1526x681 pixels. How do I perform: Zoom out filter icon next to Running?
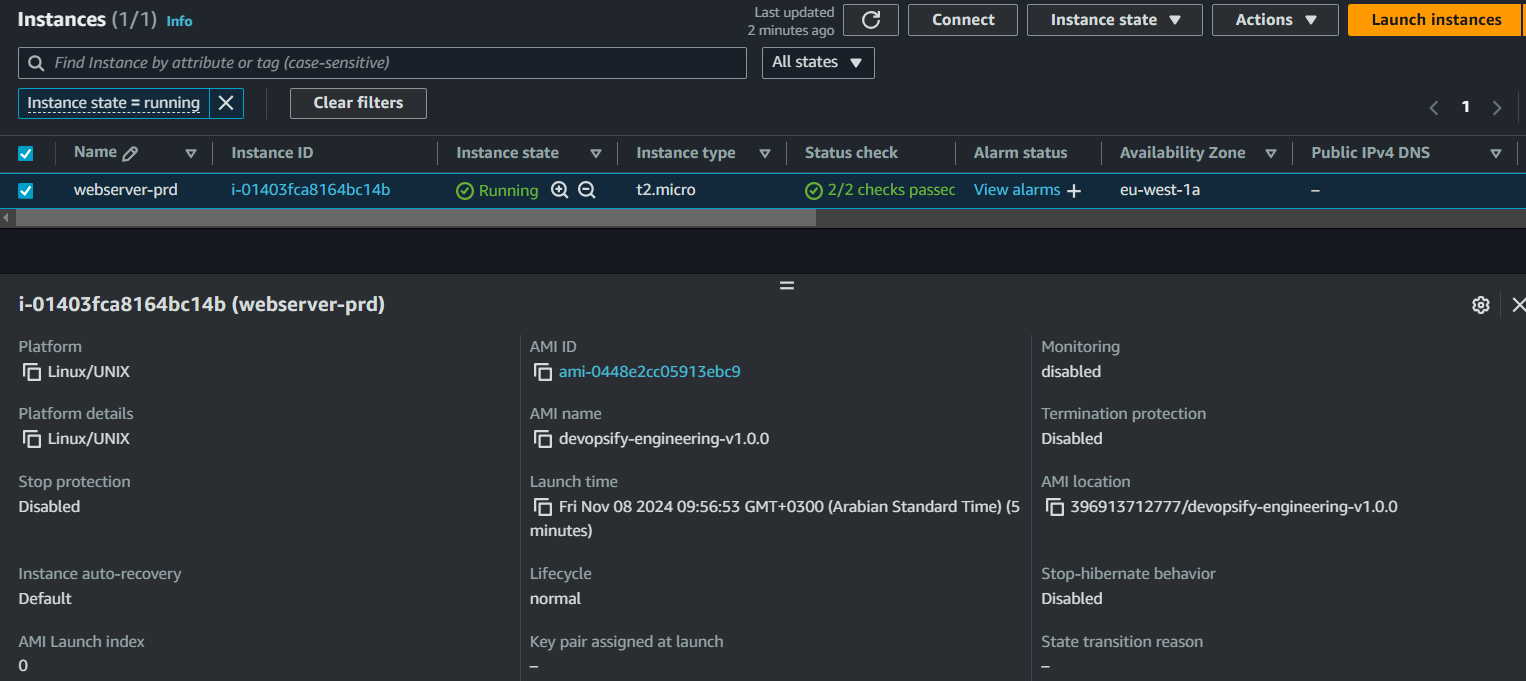(587, 190)
